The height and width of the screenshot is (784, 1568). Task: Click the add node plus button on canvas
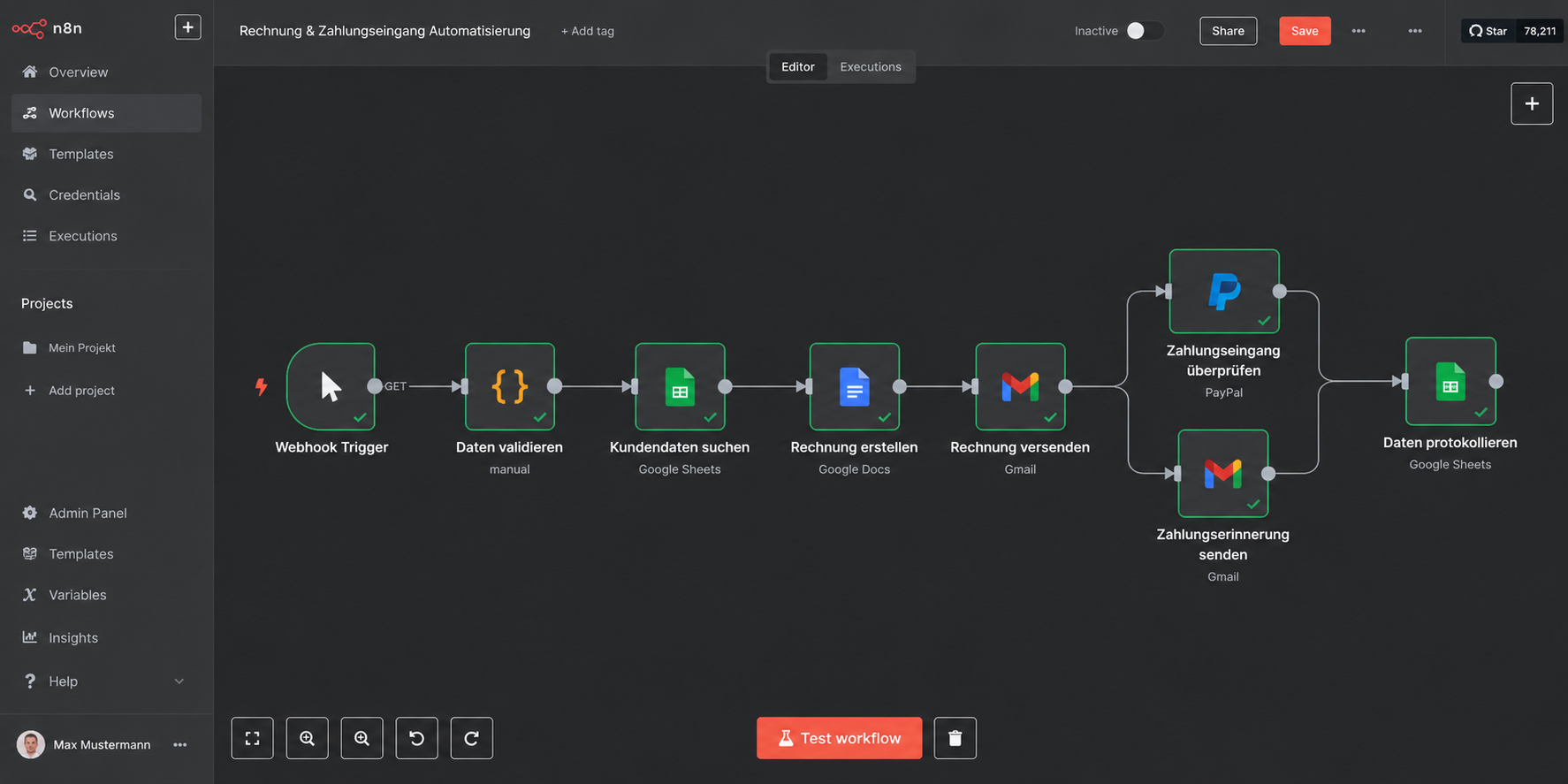[1532, 103]
